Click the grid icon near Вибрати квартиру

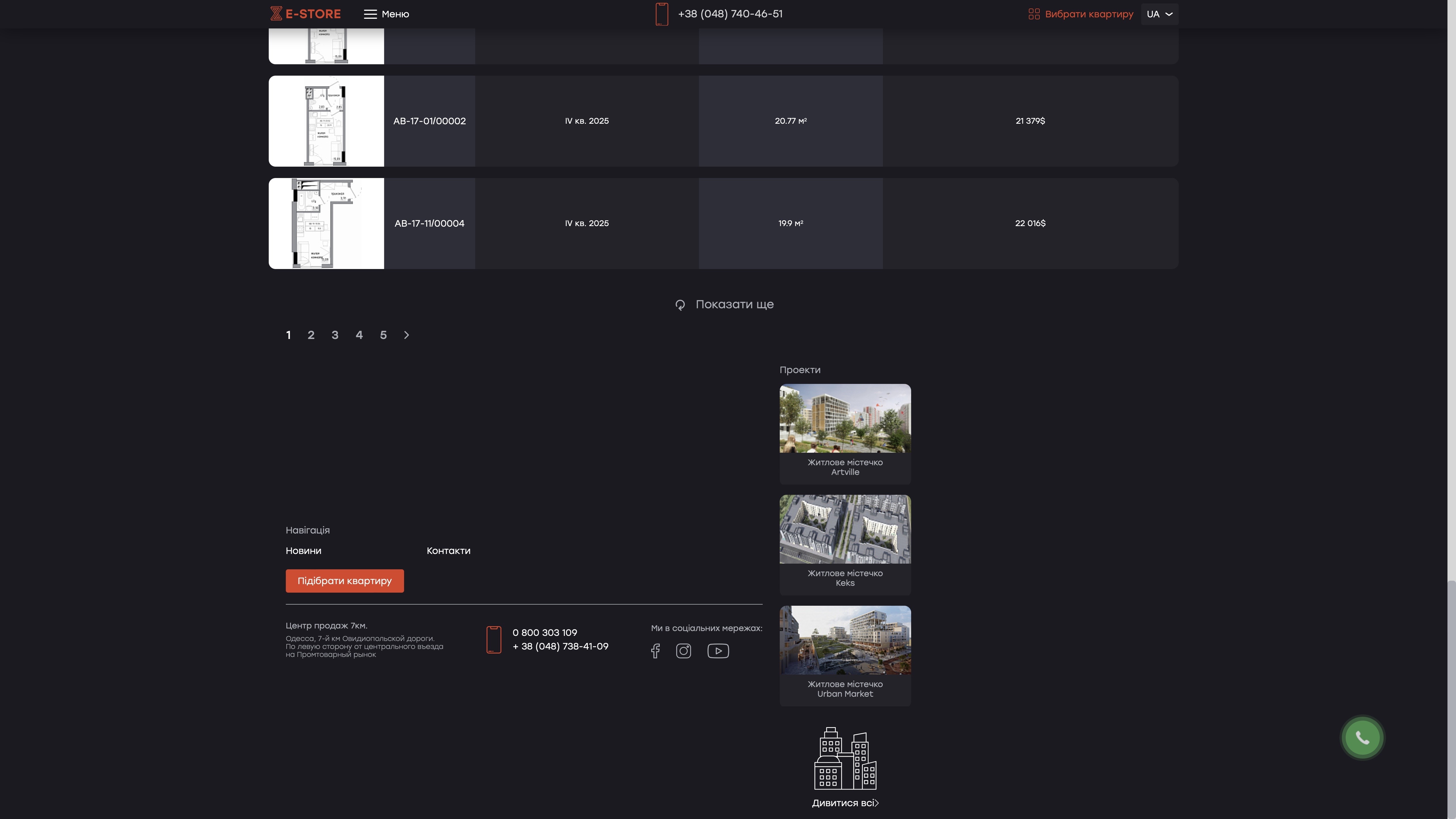pos(1034,14)
